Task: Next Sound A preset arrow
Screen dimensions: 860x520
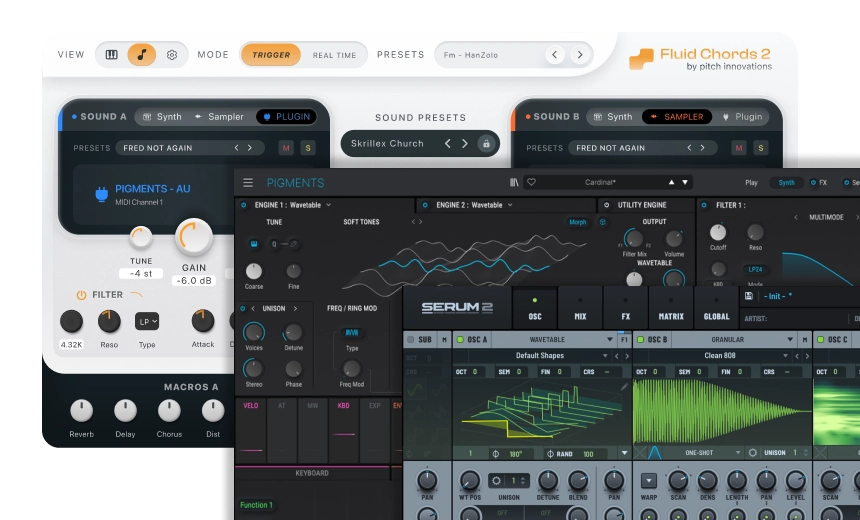Action: 250,148
